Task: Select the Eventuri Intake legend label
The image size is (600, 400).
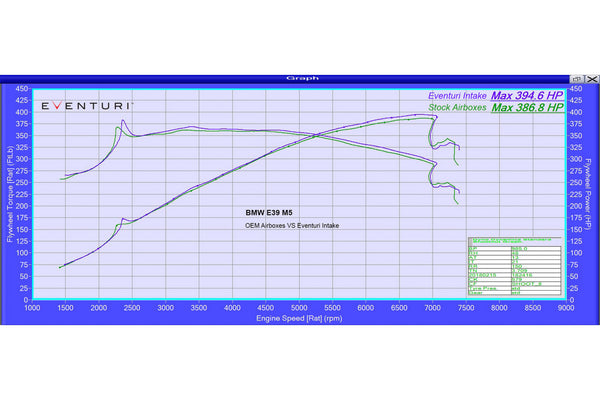Action: point(457,96)
